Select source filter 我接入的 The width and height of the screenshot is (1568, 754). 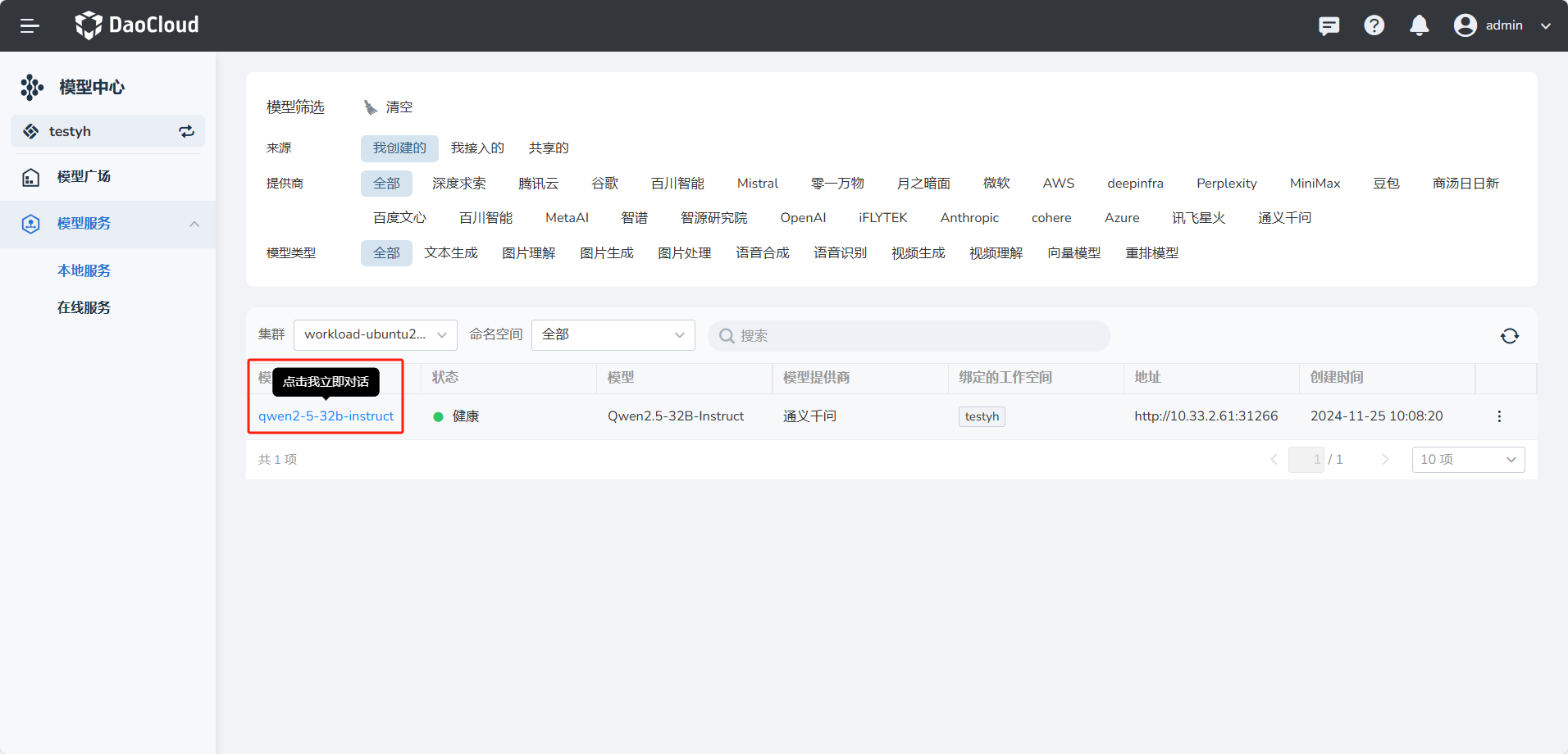(477, 148)
